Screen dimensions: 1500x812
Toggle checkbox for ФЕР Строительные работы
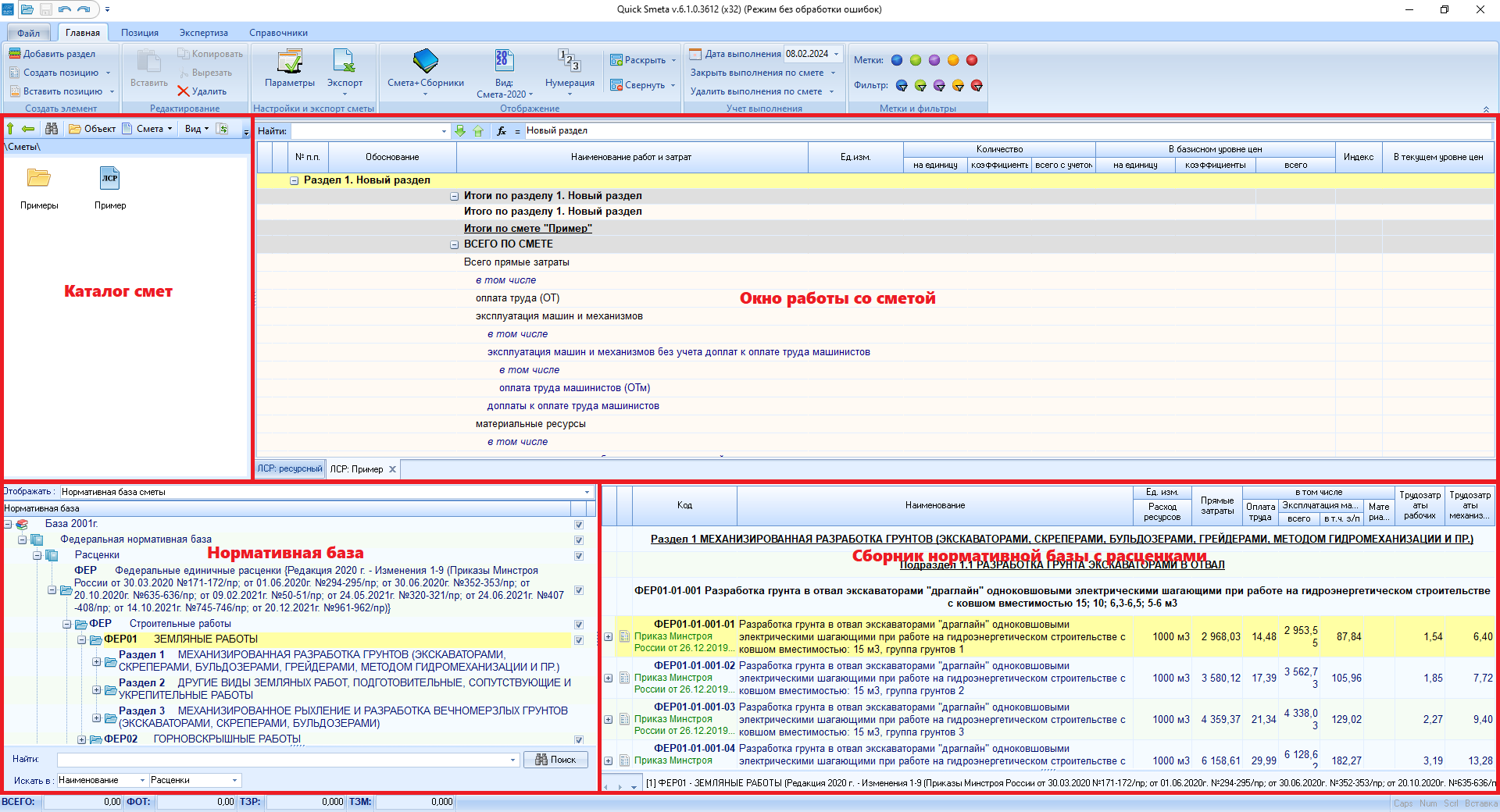coord(579,625)
